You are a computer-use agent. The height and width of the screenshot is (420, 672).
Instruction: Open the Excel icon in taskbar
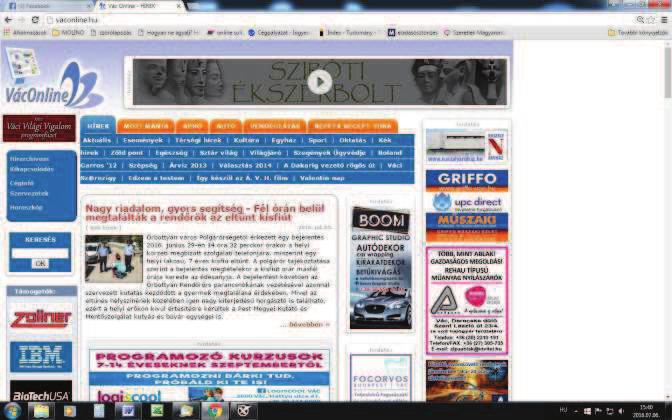[157, 411]
